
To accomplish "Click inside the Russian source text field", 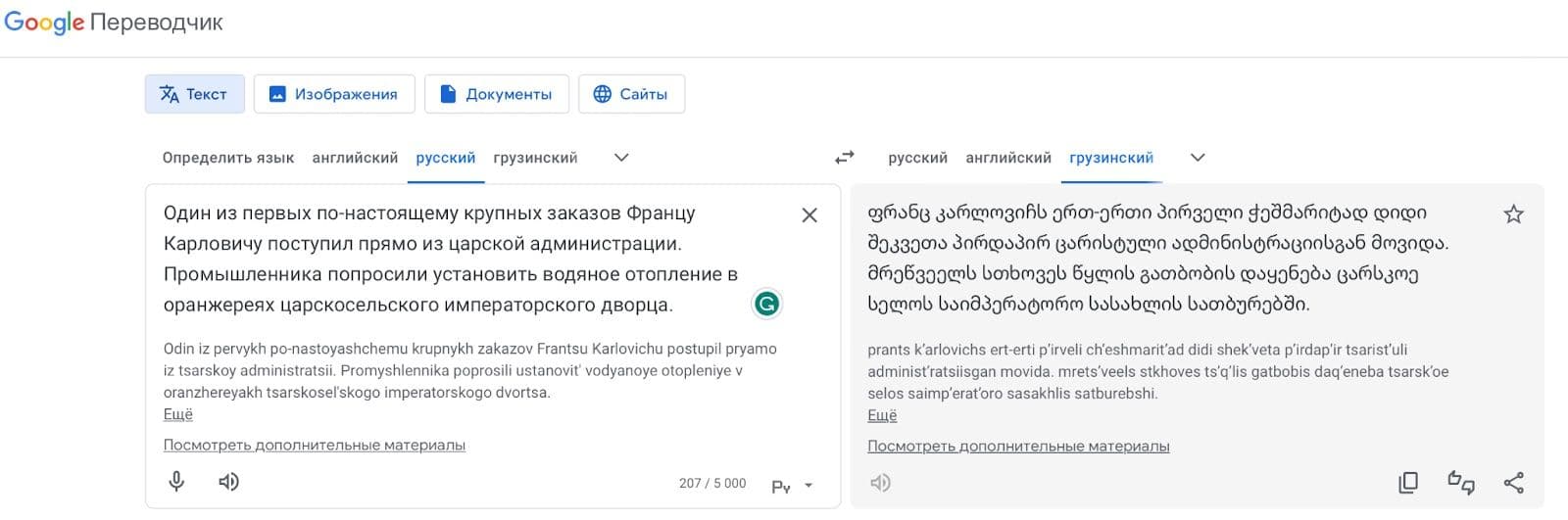I will pos(451,259).
